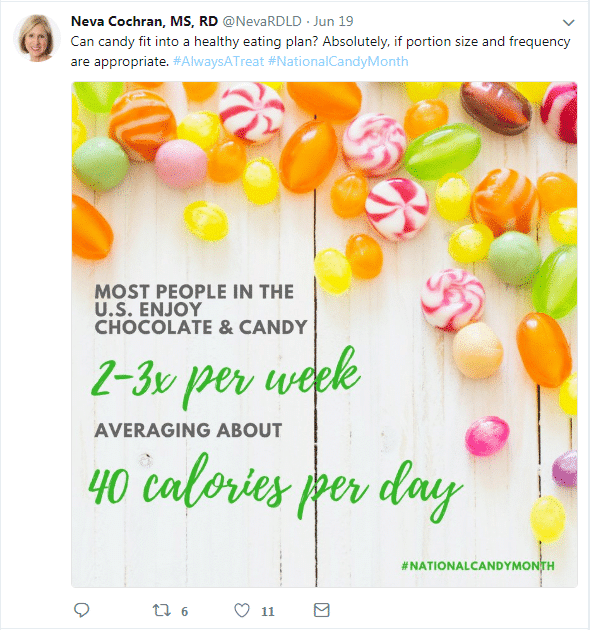Click the green #NATIONALCANDYMONTH watermark in image
Image resolution: width=590 pixels, height=630 pixels.
(478, 566)
